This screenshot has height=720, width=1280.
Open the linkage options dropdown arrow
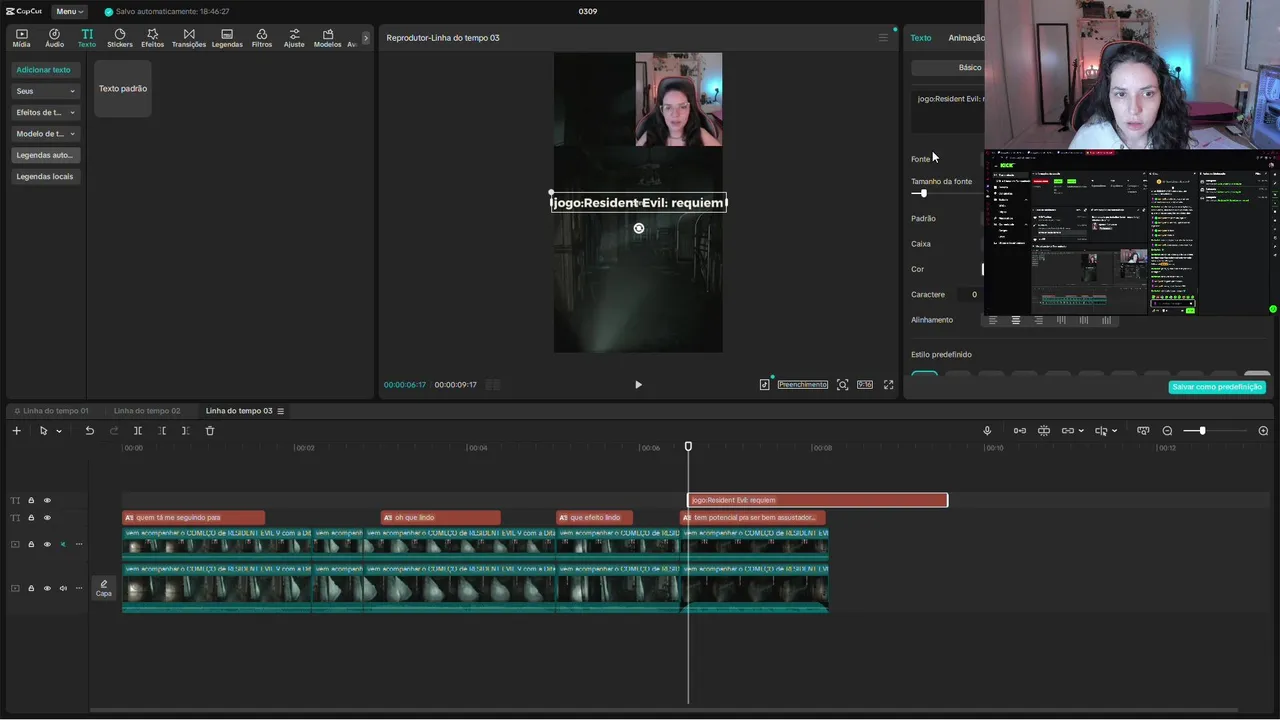pos(1082,431)
